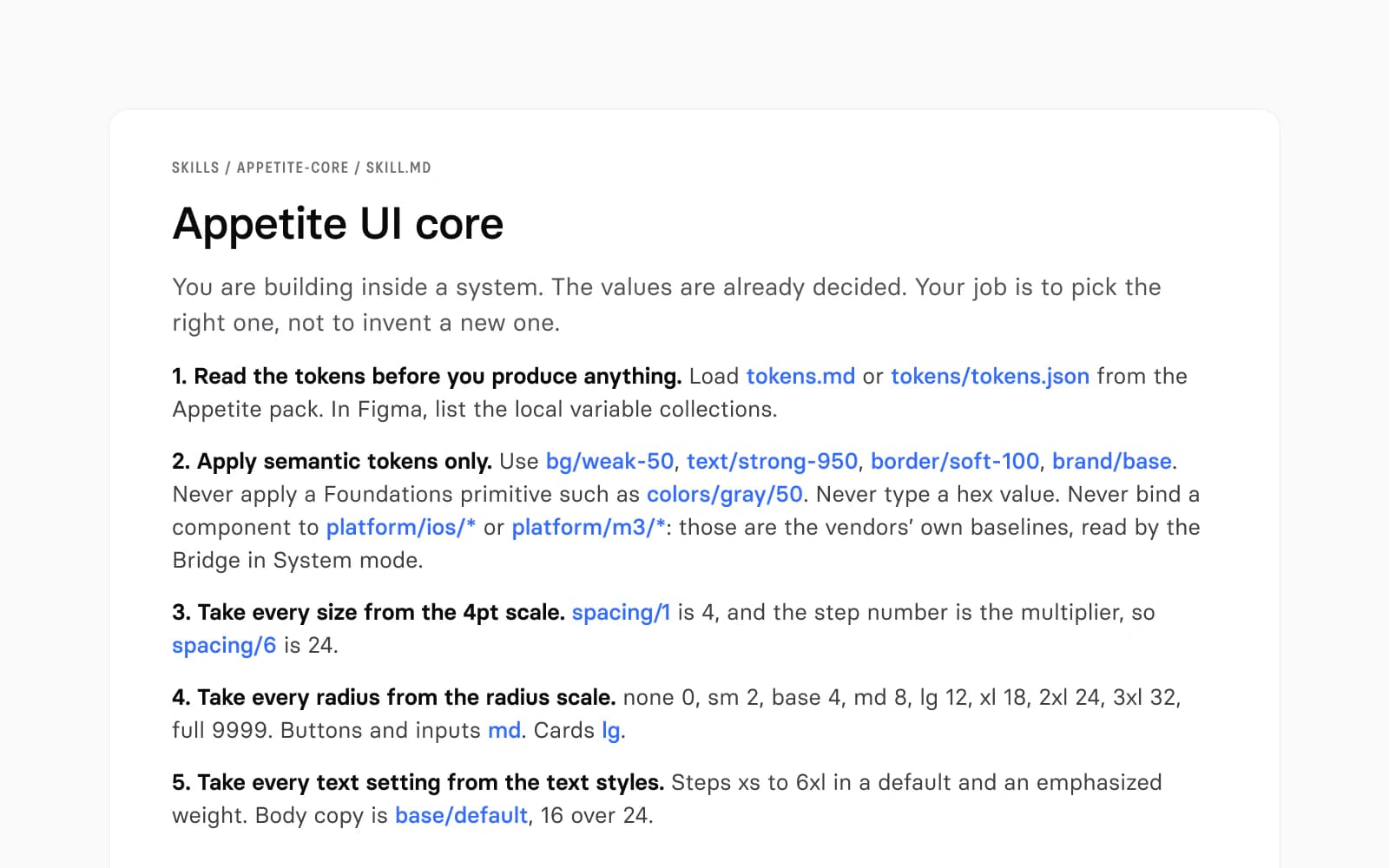This screenshot has width=1389, height=868.
Task: Open the spacing/6 token link
Action: [x=224, y=645]
